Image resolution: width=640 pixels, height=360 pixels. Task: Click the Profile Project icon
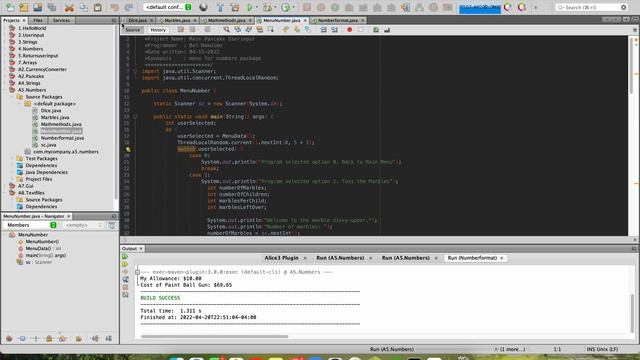[x=285, y=7]
